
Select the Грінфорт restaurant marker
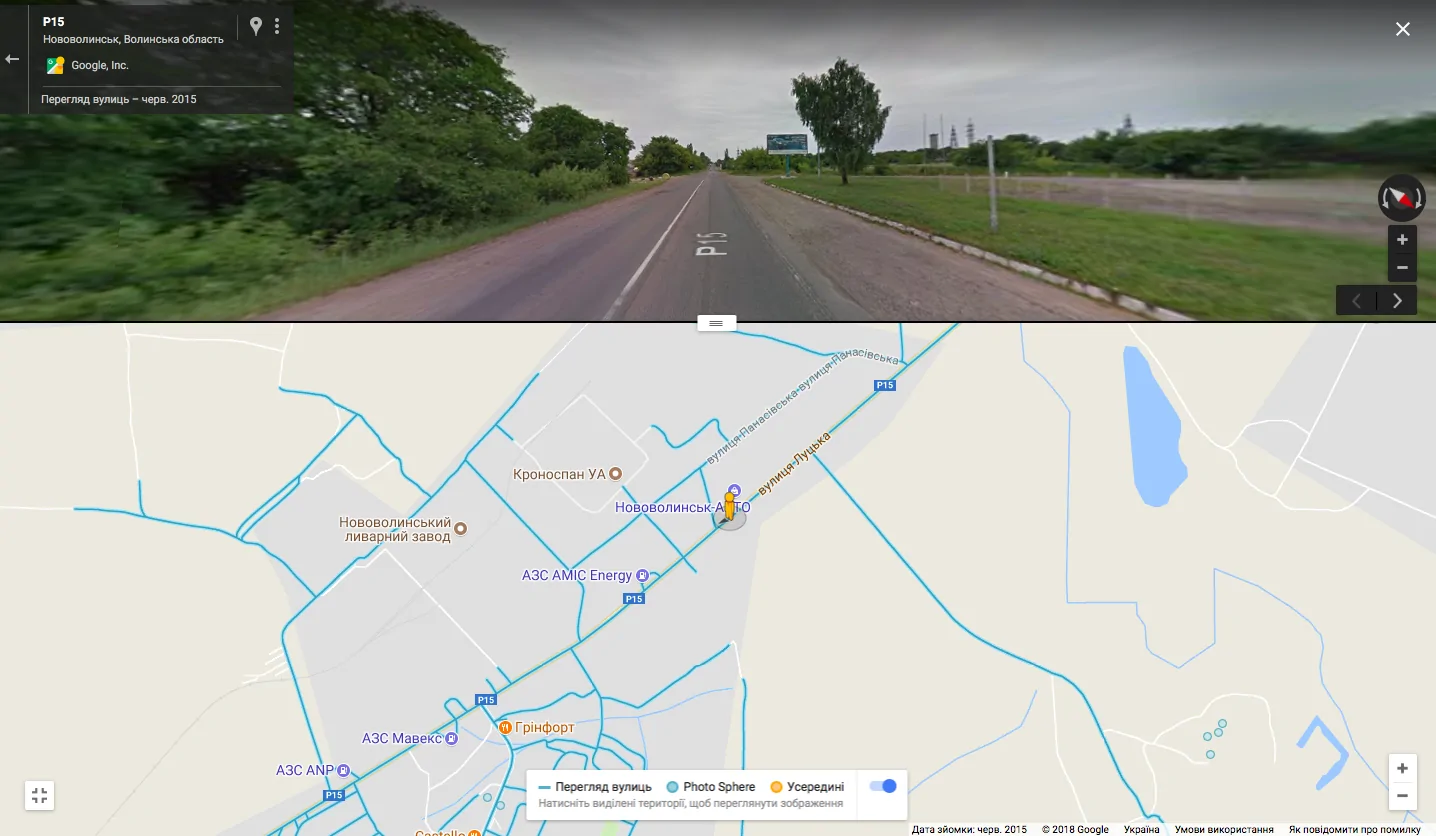[505, 727]
